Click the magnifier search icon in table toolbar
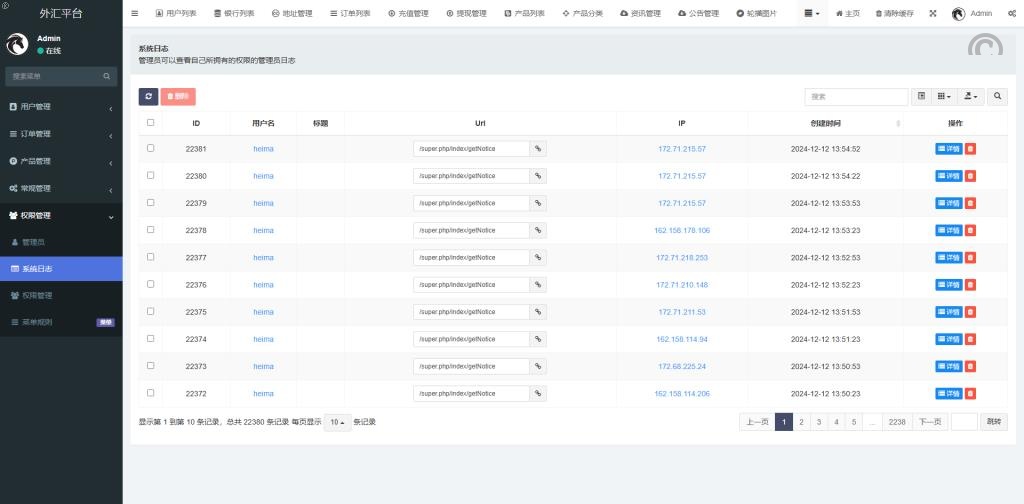 [x=997, y=96]
